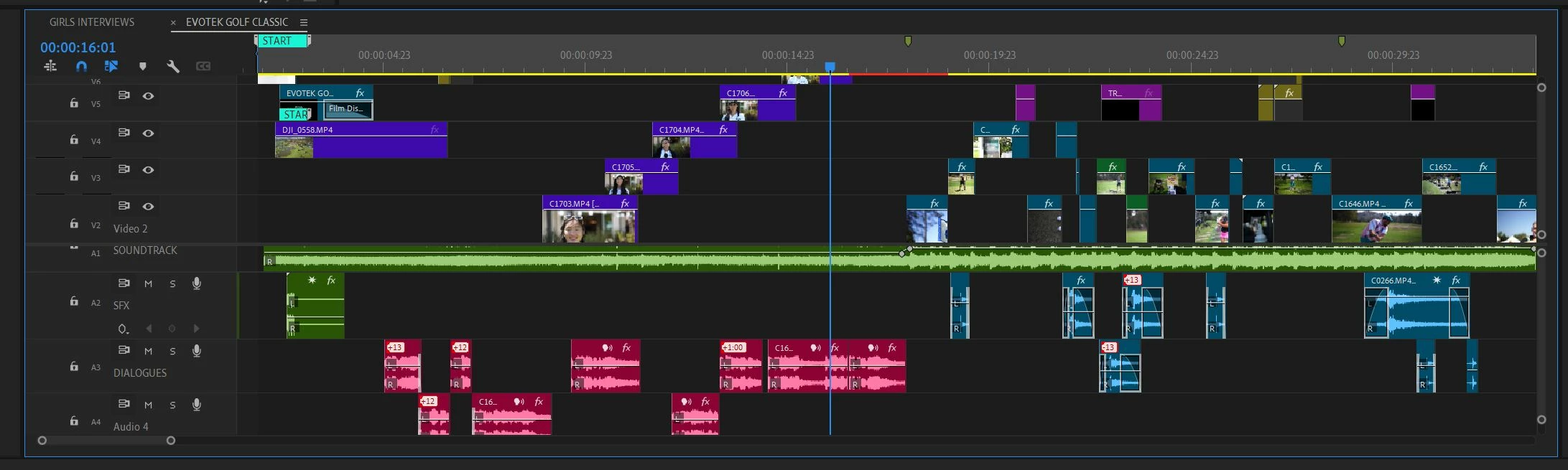Toggle the lock on track V4

74,140
